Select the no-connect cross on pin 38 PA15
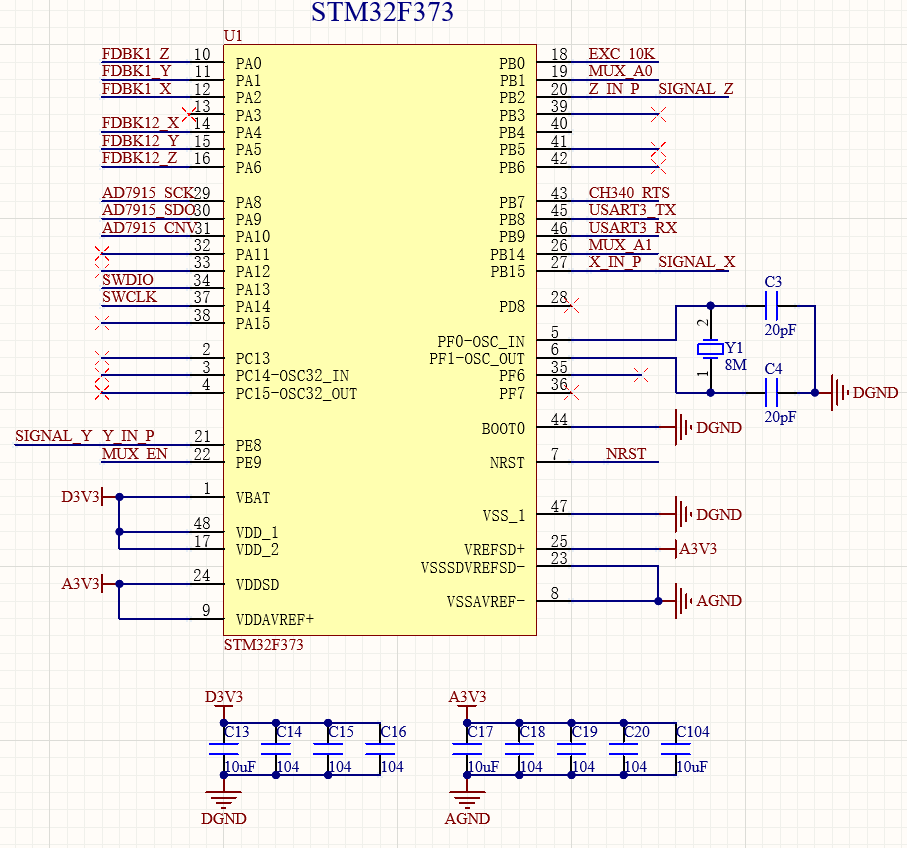The height and width of the screenshot is (848, 907). (x=102, y=323)
